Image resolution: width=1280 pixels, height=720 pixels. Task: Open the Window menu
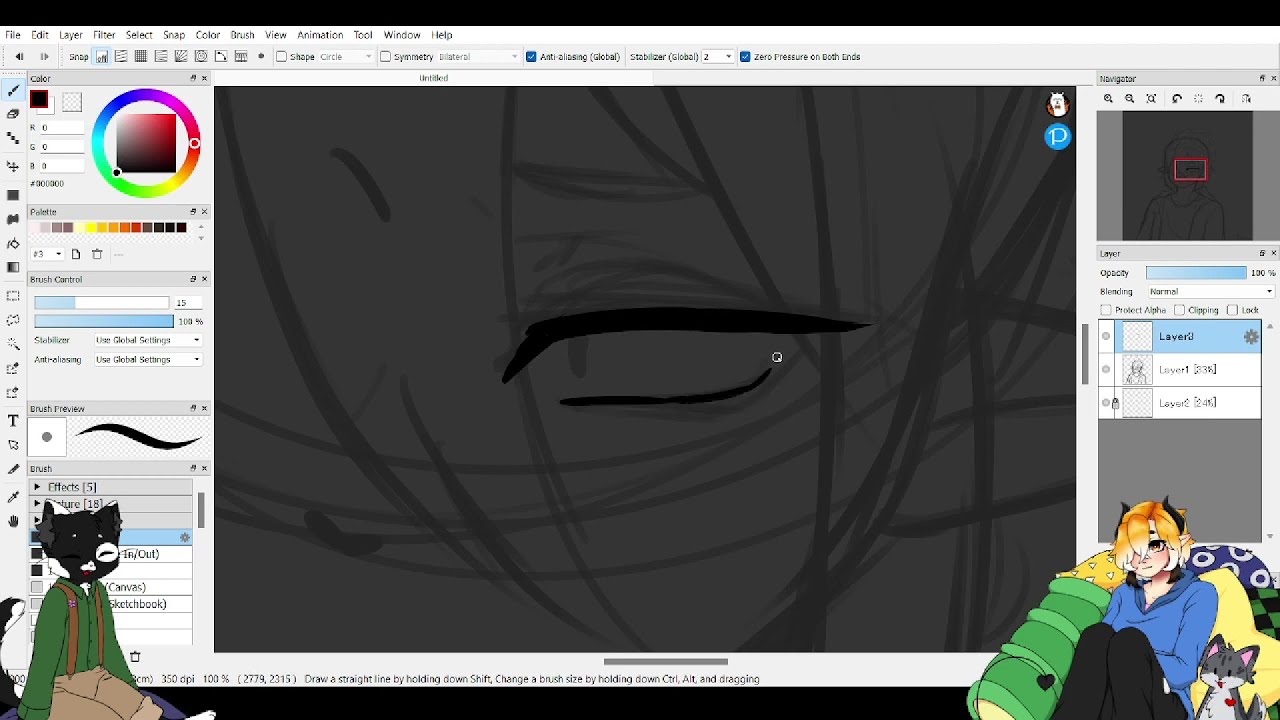pos(402,35)
